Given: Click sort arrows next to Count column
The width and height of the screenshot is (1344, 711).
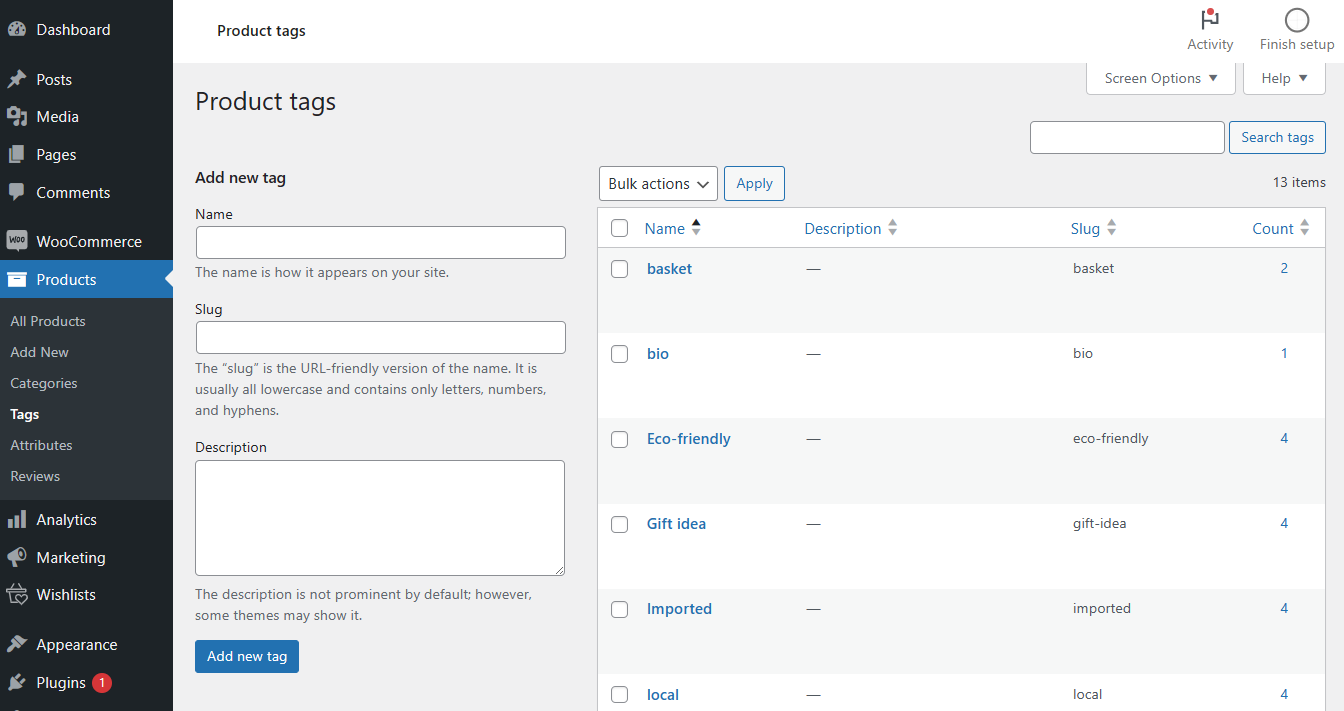Looking at the screenshot, I should pos(1304,228).
